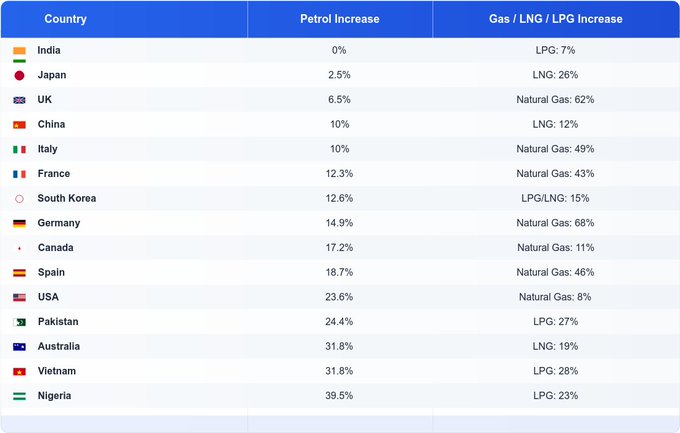Click Spain's 18.7% petrol increase value

pyautogui.click(x=340, y=272)
